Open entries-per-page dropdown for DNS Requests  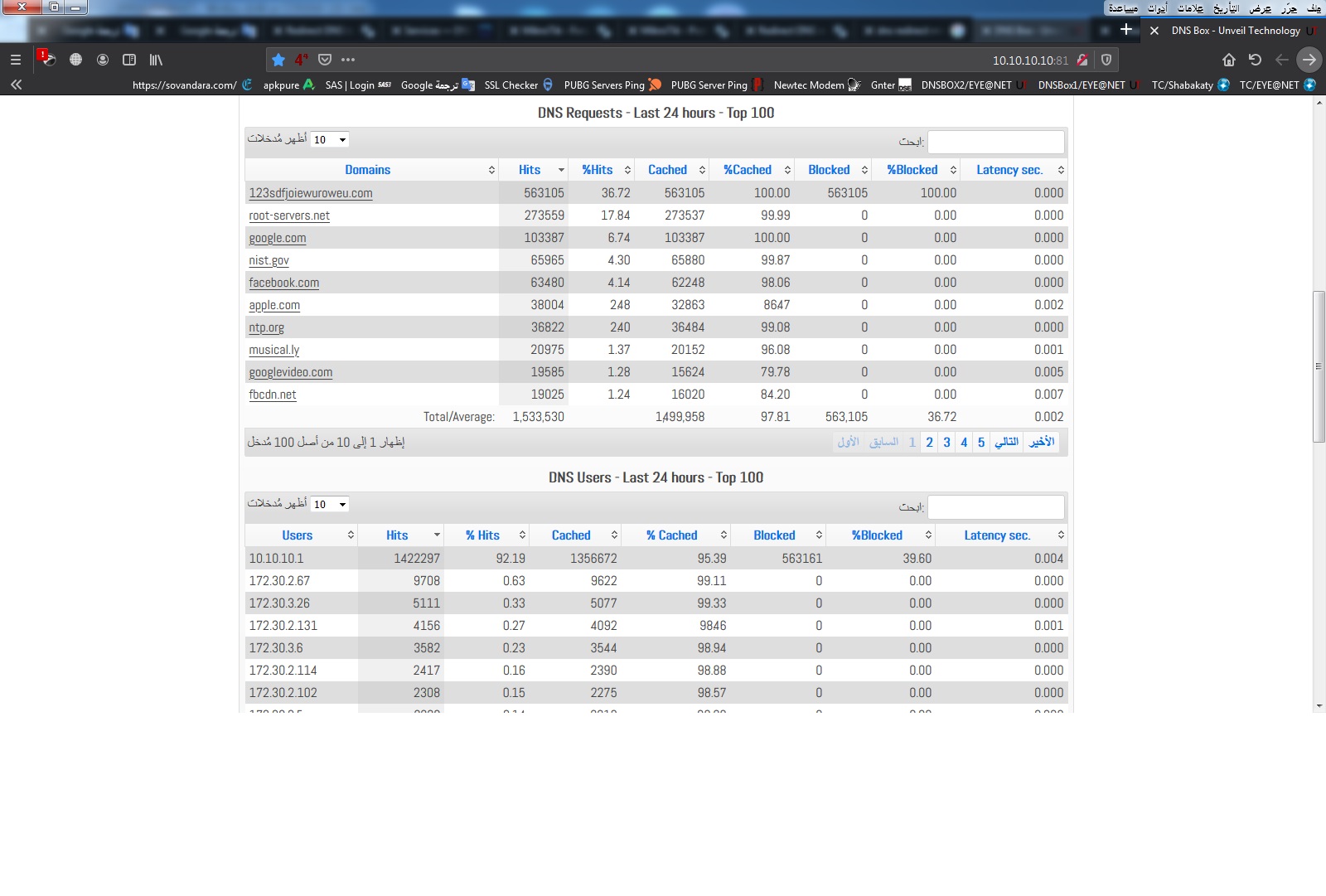coord(330,139)
